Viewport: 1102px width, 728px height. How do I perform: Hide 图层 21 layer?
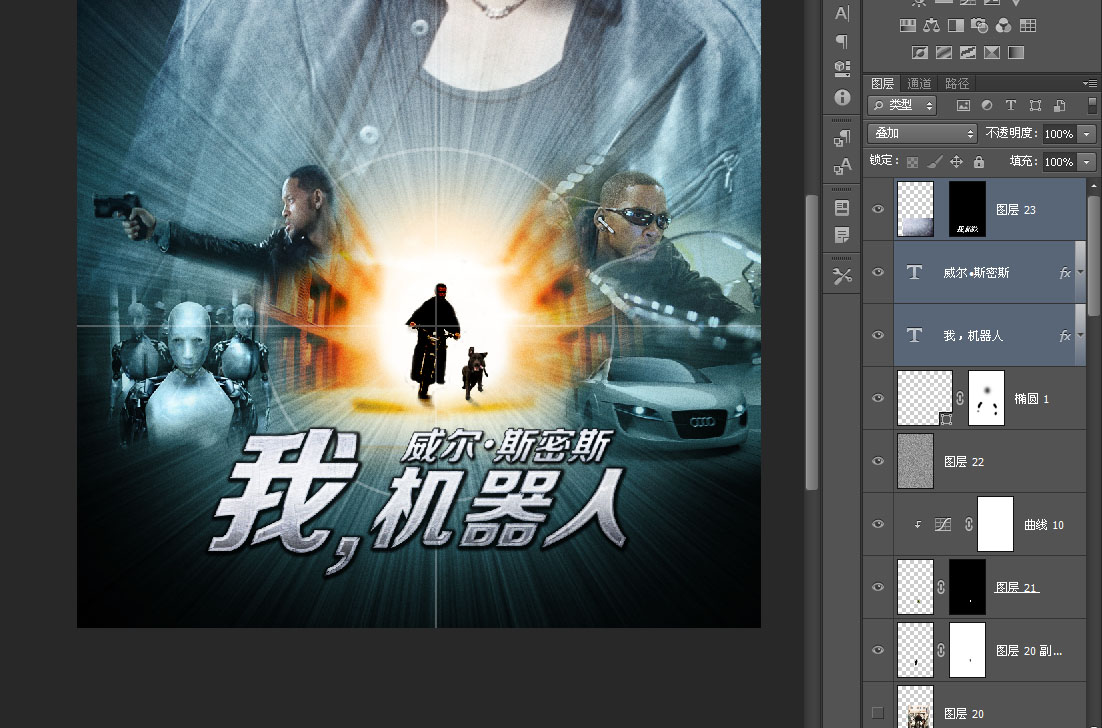[878, 587]
